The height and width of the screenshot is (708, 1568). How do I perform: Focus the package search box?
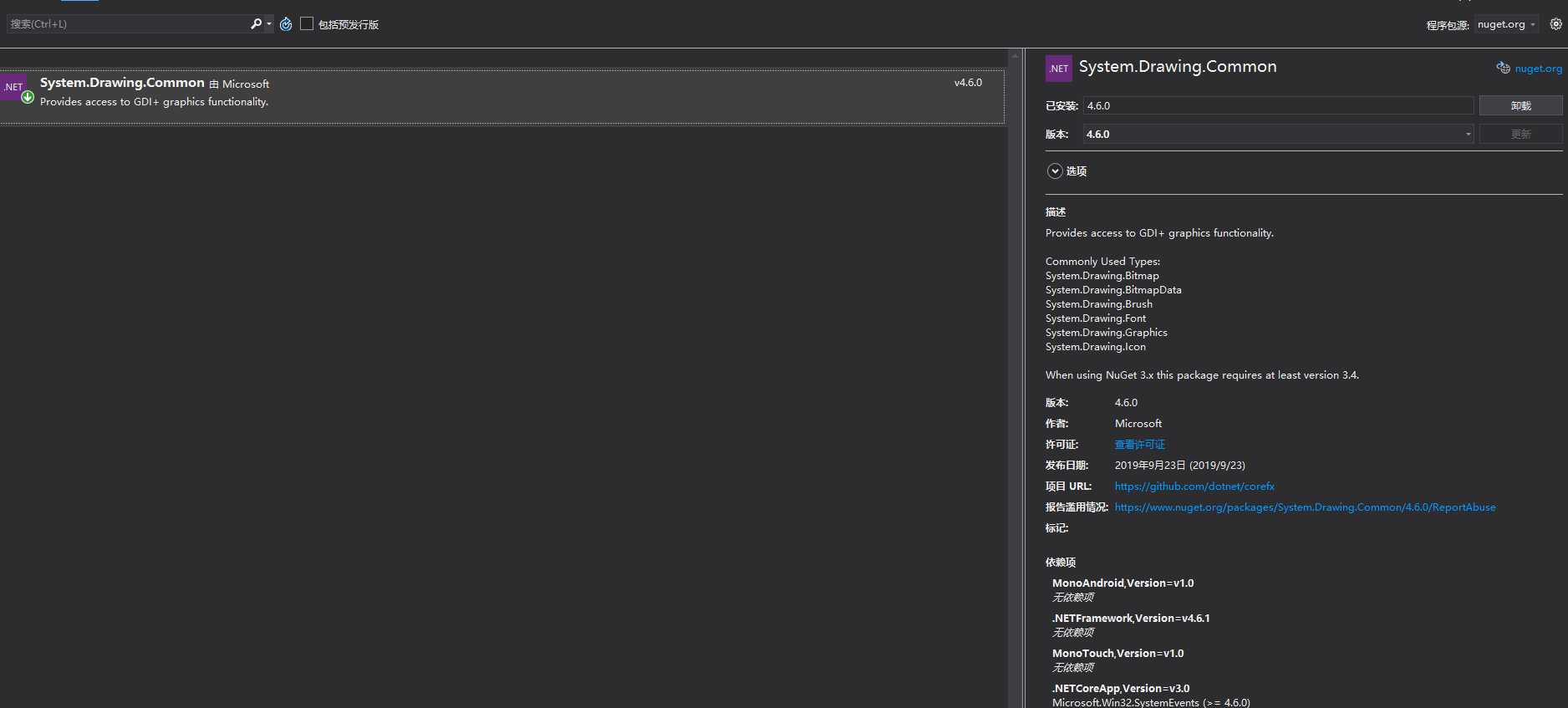tap(127, 24)
